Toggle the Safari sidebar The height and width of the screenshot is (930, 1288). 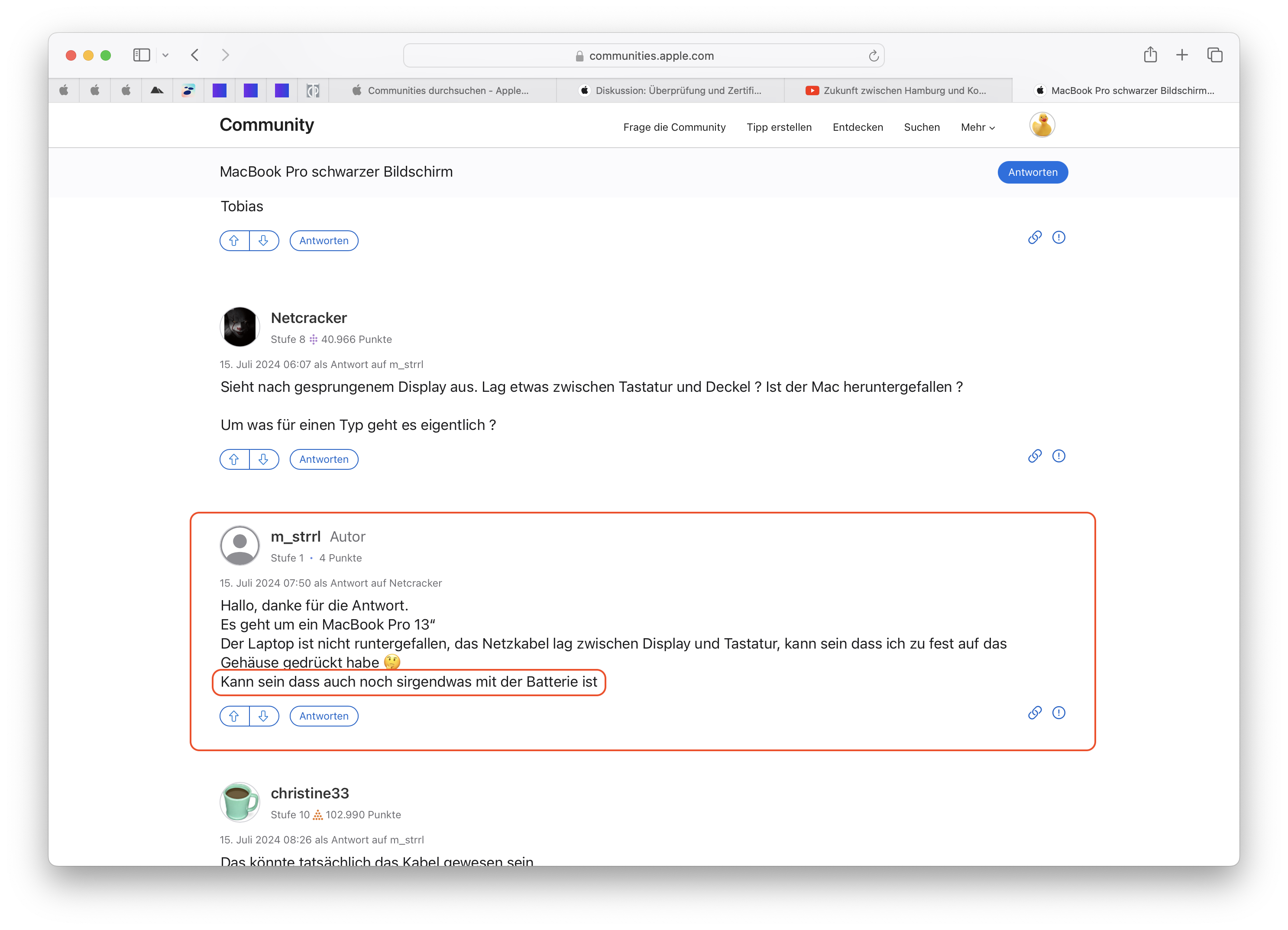click(x=142, y=55)
